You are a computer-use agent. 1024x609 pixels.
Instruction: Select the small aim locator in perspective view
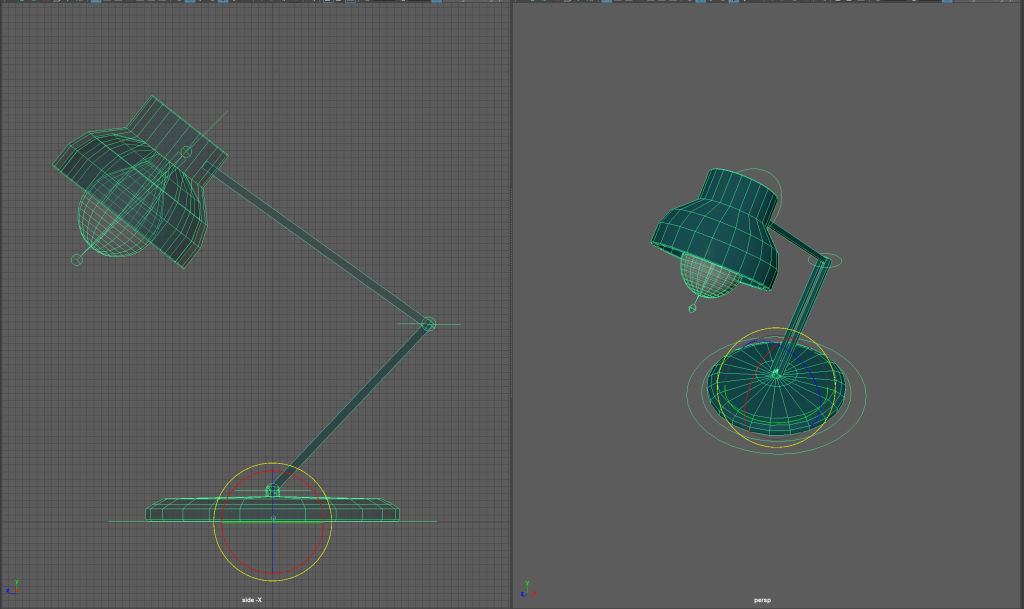coord(692,308)
